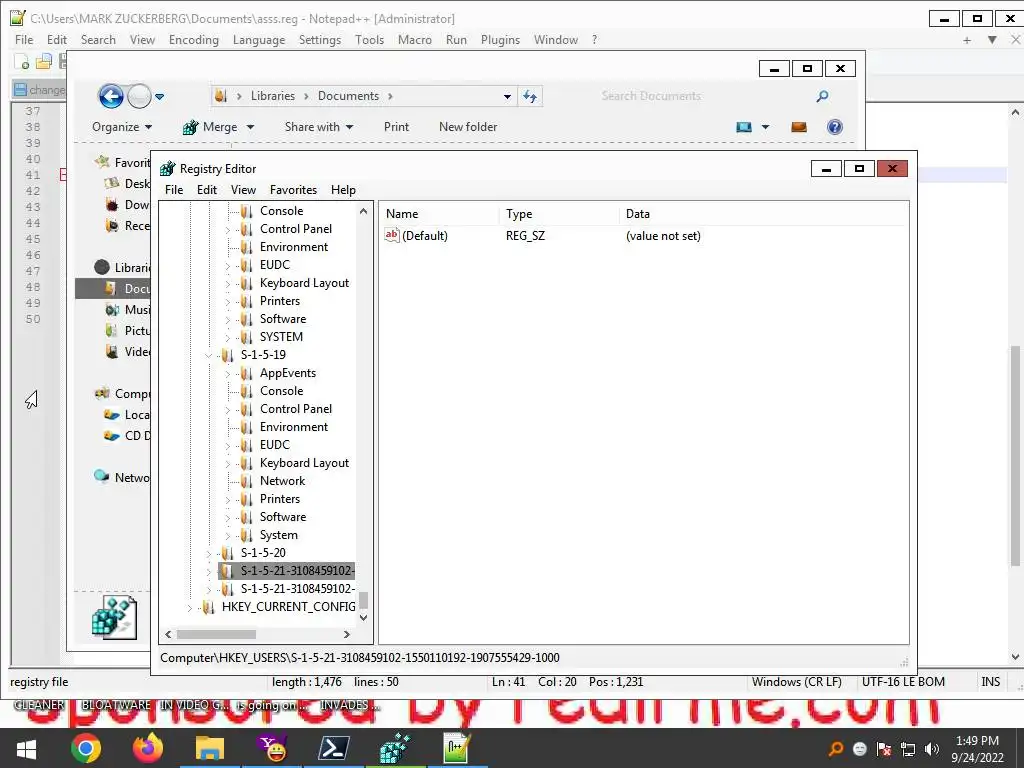Click the orange search tray icon
The height and width of the screenshot is (768, 1024).
(835, 750)
